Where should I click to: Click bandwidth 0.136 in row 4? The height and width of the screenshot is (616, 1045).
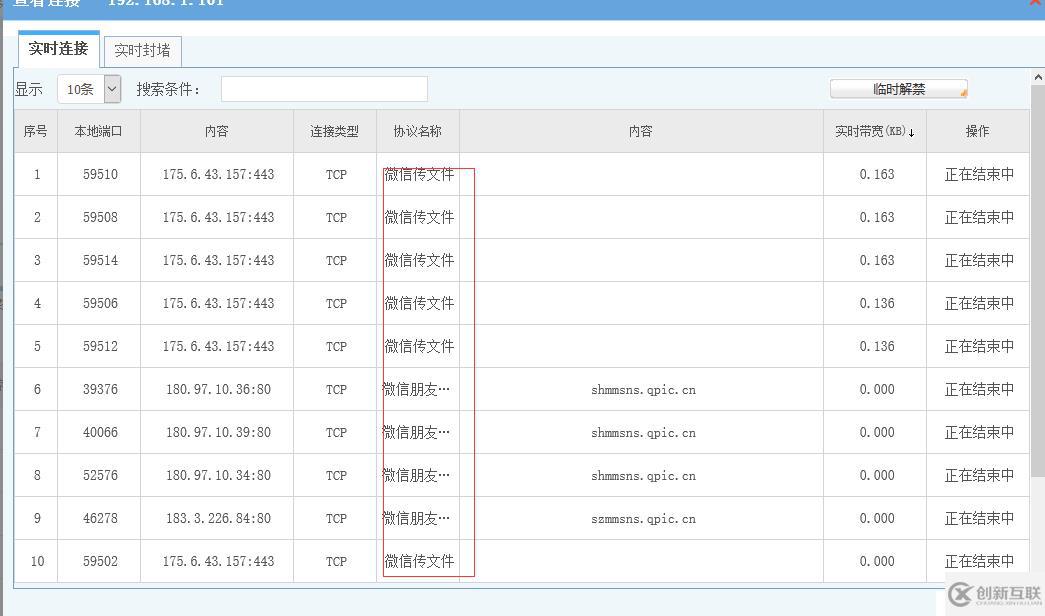pos(877,303)
